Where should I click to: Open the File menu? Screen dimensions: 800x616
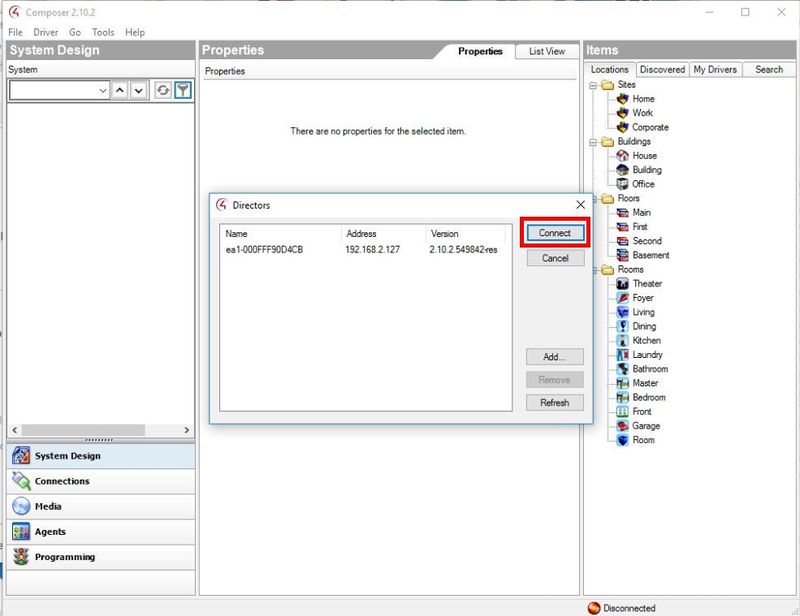click(15, 32)
